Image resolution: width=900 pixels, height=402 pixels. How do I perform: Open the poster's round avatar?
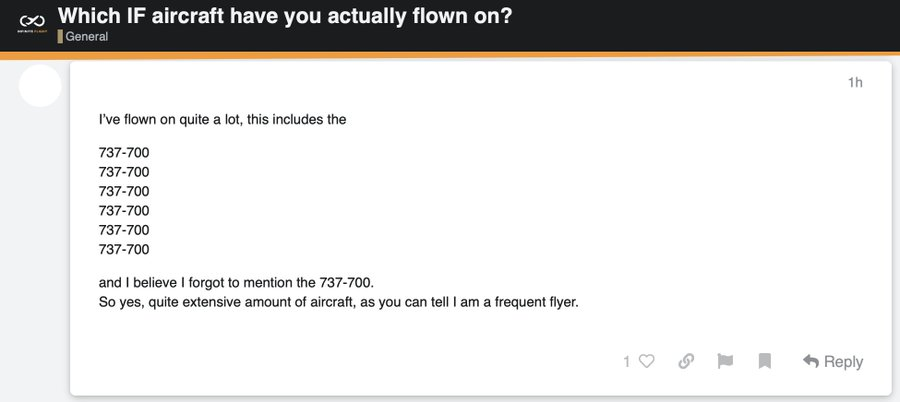click(x=40, y=86)
